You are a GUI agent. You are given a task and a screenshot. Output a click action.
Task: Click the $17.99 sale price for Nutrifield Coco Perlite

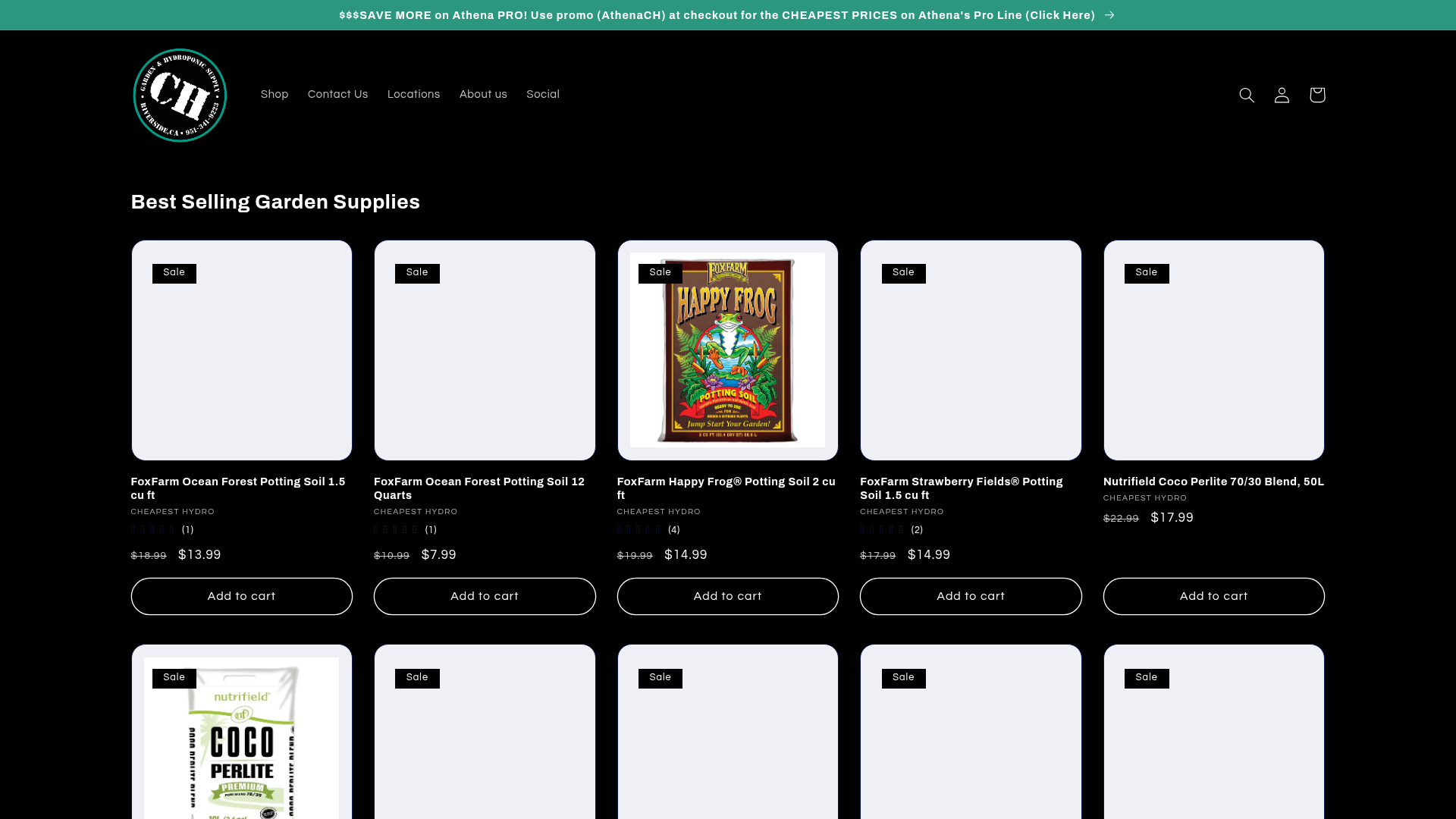point(1172,518)
